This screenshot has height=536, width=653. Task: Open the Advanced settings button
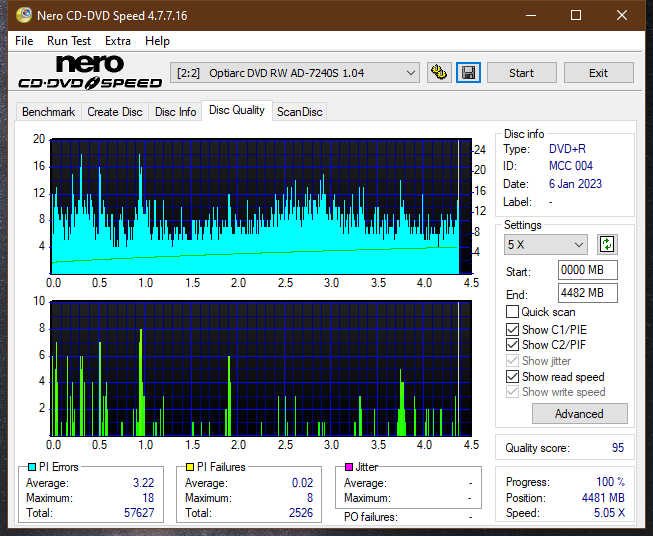click(x=579, y=414)
